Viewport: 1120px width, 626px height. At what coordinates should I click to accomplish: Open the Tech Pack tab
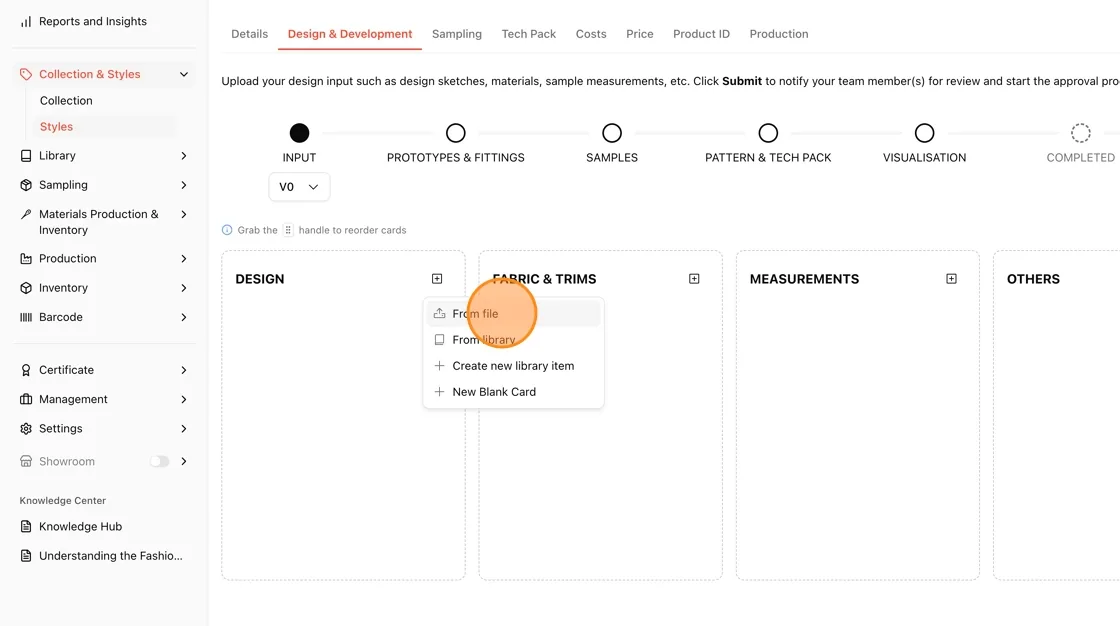point(529,34)
